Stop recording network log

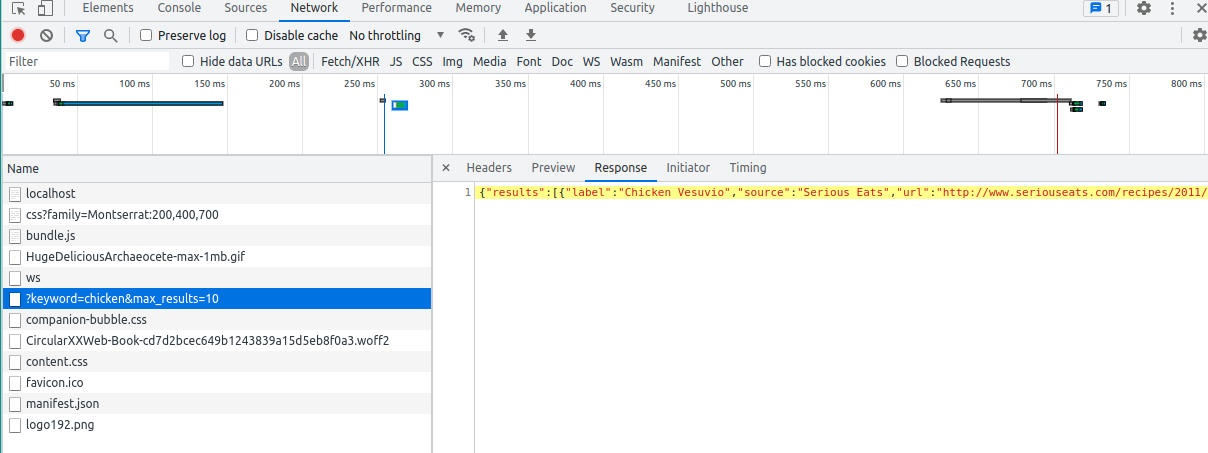(x=18, y=35)
